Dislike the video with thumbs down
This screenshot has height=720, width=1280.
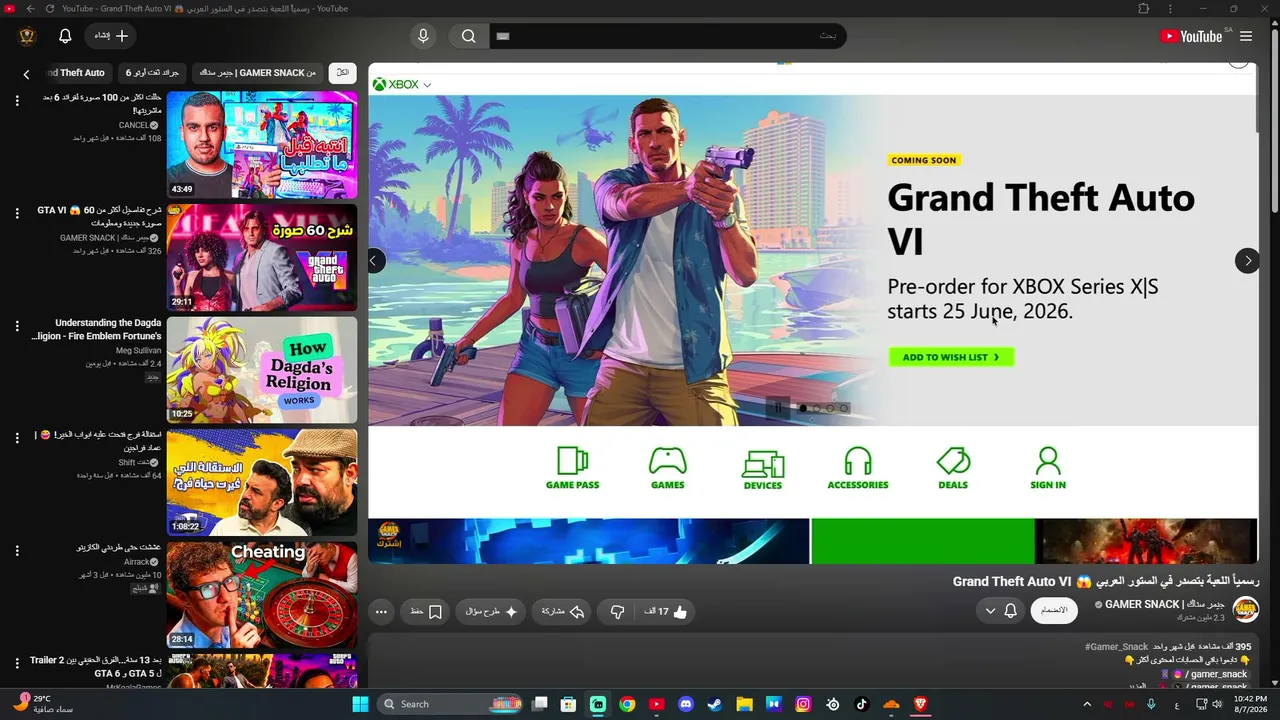coord(617,611)
